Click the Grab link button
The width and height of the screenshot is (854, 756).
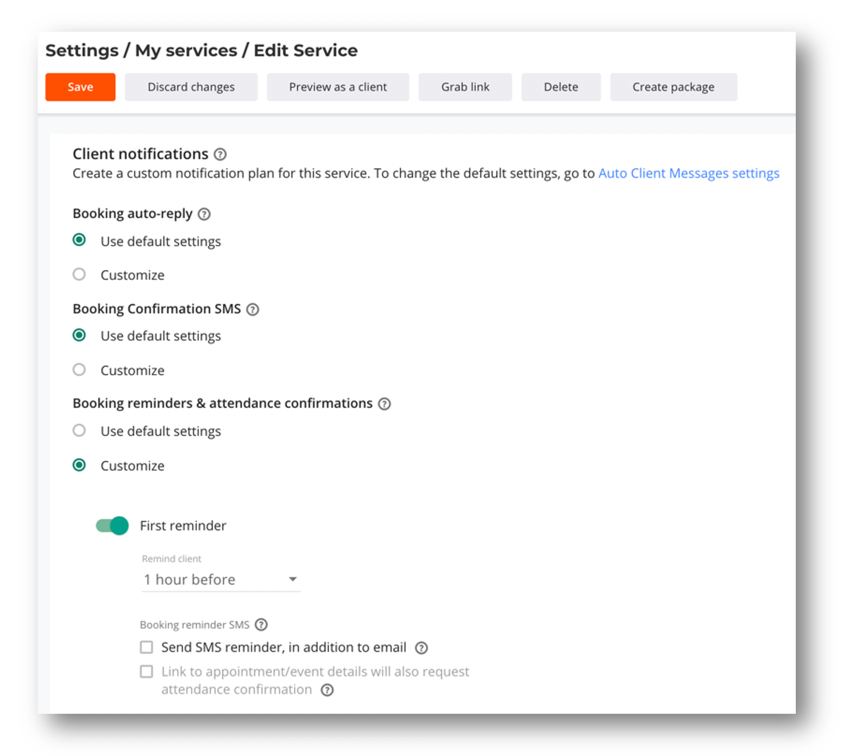point(465,87)
